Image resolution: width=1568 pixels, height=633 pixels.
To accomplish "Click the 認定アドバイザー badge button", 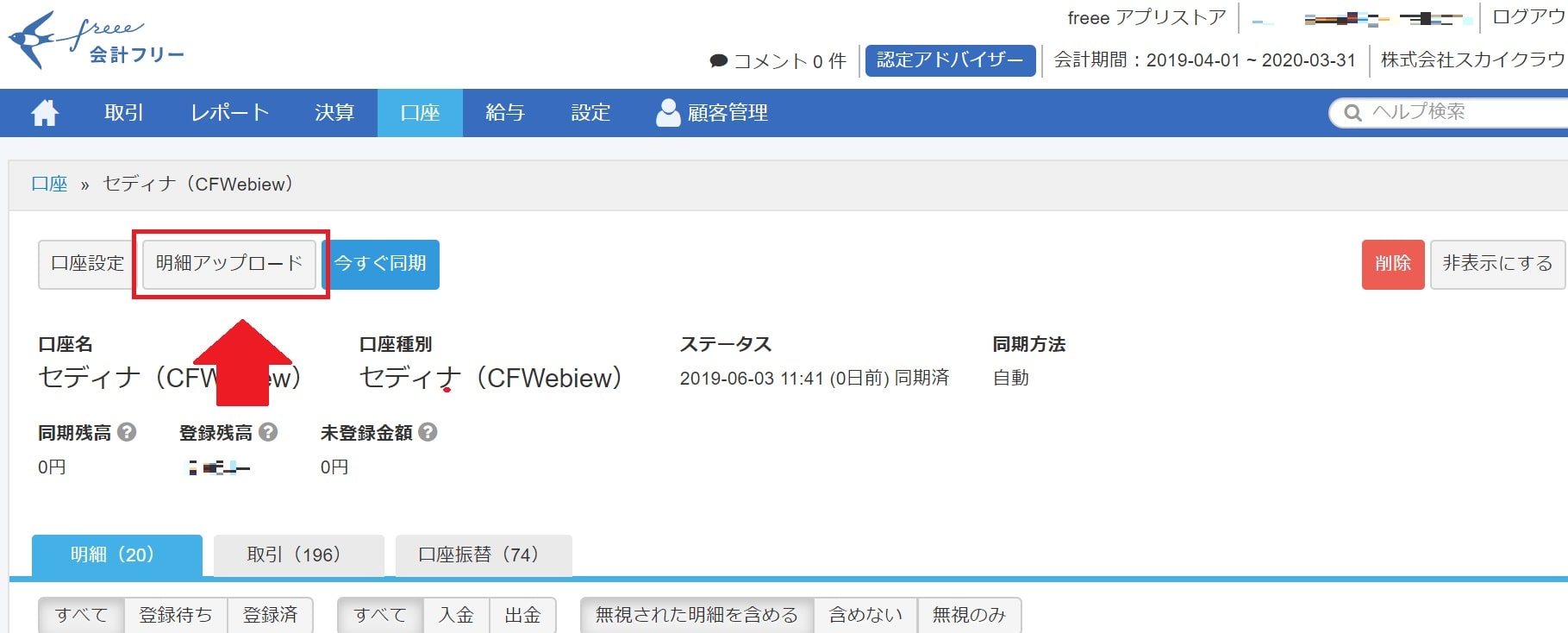I will (x=950, y=60).
